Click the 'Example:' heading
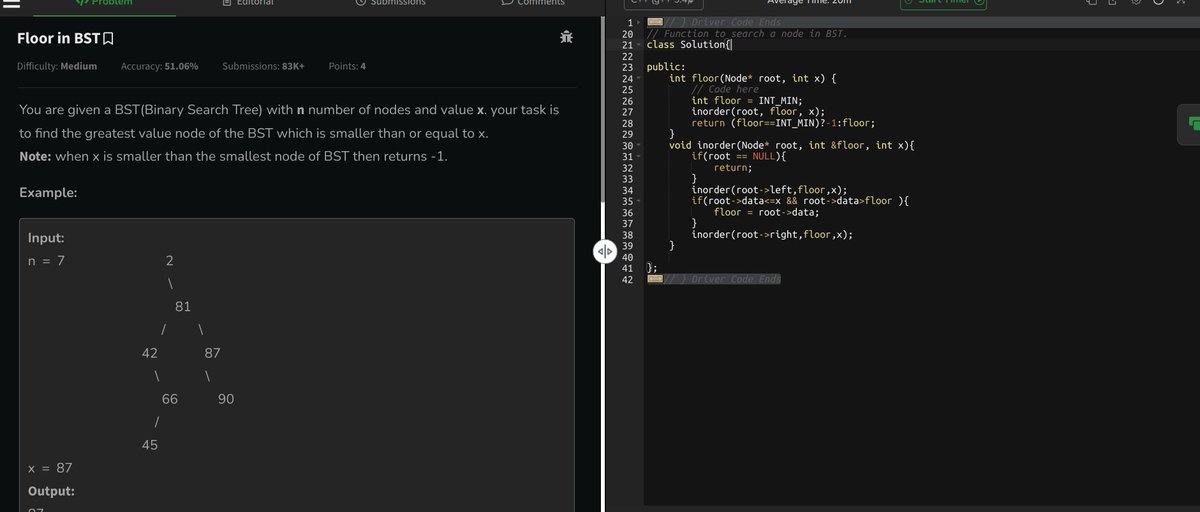 click(49, 192)
